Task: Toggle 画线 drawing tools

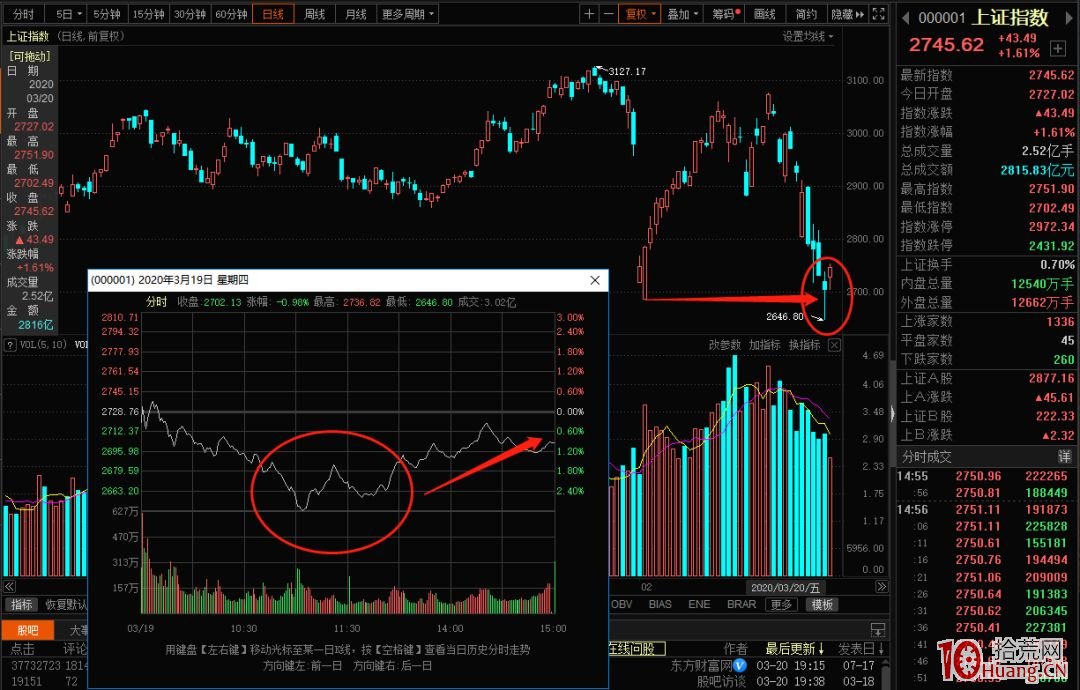Action: tap(765, 14)
